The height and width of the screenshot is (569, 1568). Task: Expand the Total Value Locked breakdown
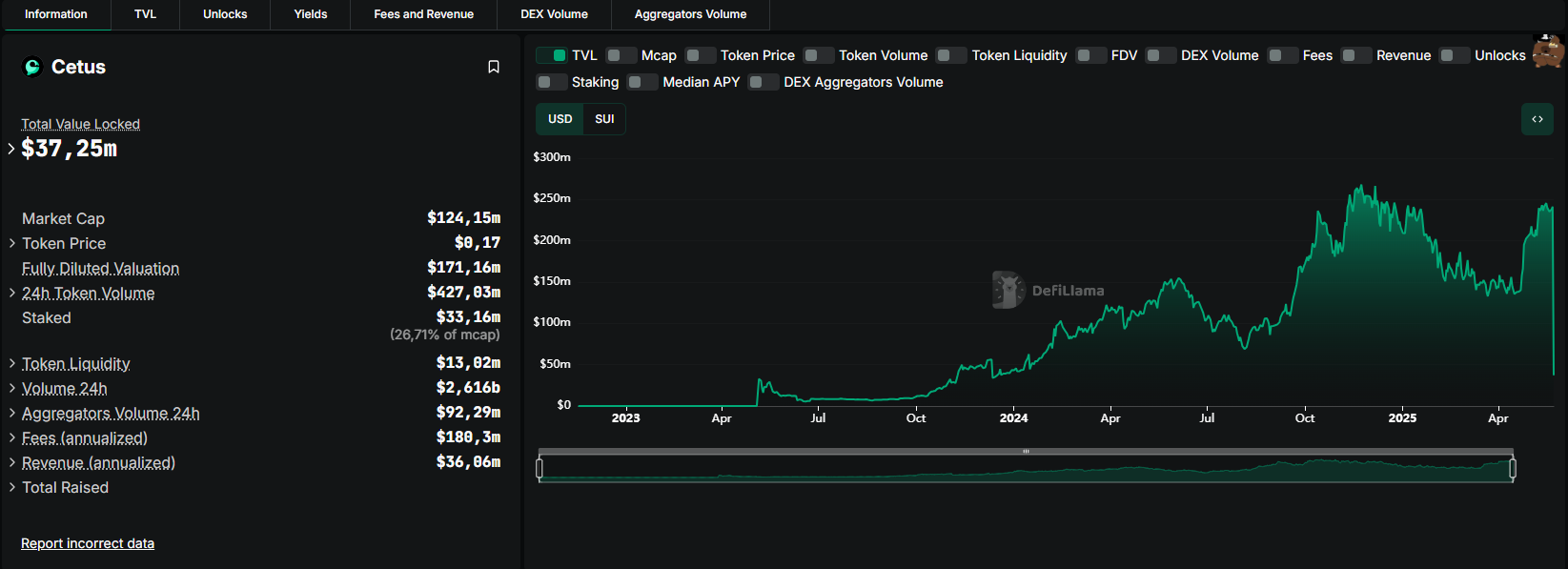click(x=11, y=149)
